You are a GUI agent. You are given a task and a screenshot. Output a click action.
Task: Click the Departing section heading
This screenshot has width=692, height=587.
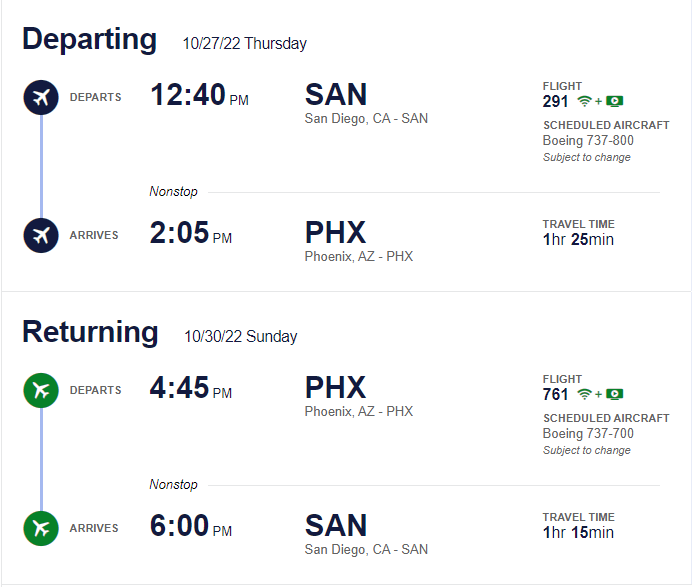[90, 40]
